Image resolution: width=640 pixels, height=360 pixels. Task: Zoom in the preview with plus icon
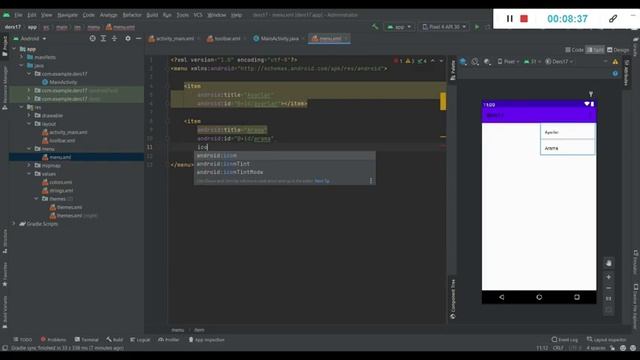pyautogui.click(x=608, y=277)
